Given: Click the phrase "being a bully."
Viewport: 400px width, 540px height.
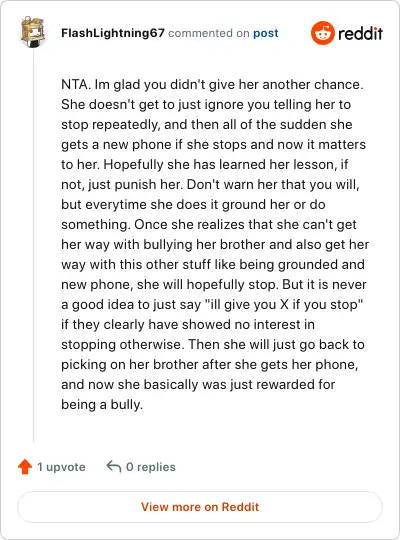Looking at the screenshot, I should coord(102,404).
